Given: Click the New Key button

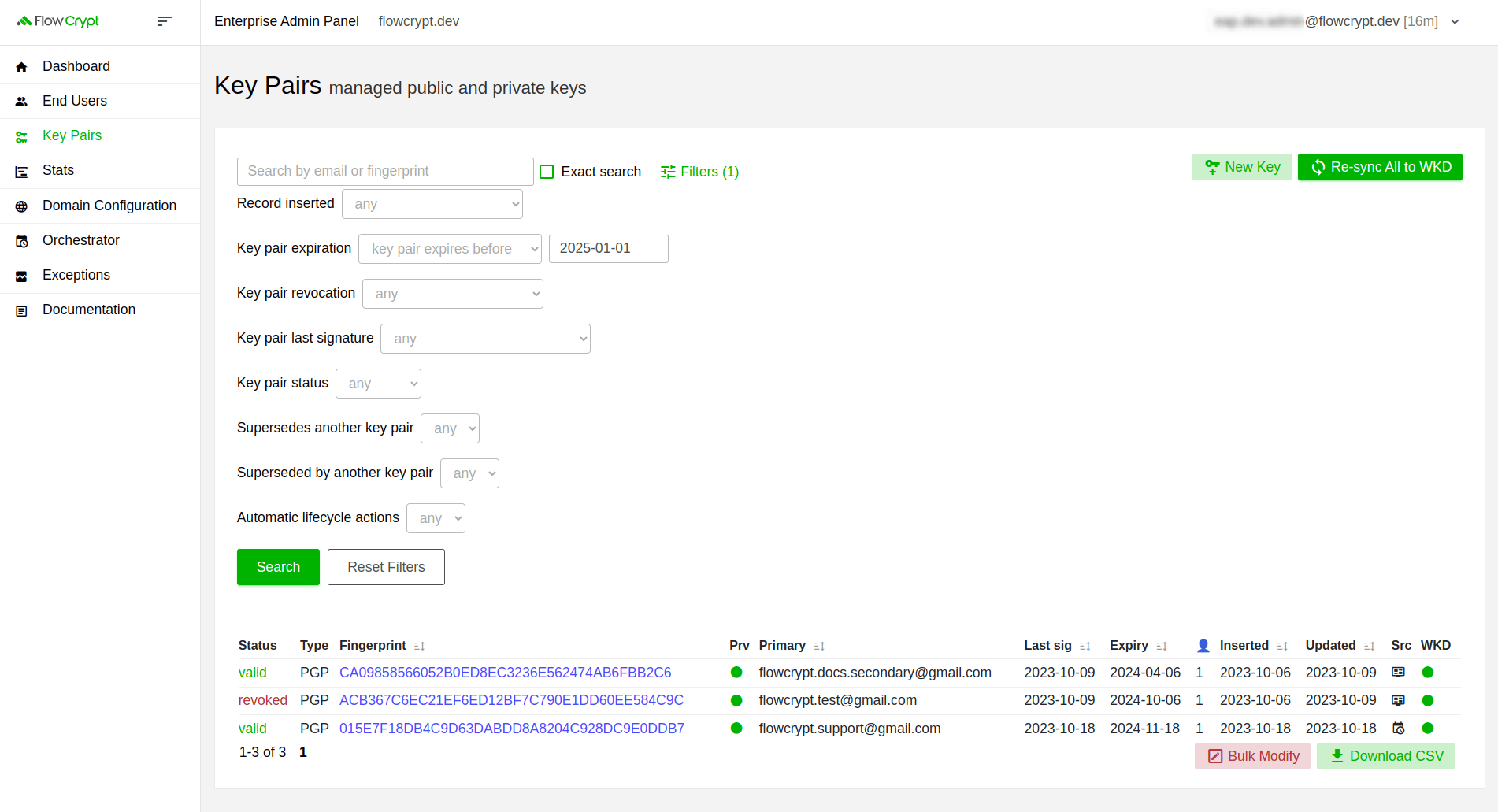Looking at the screenshot, I should pyautogui.click(x=1241, y=167).
